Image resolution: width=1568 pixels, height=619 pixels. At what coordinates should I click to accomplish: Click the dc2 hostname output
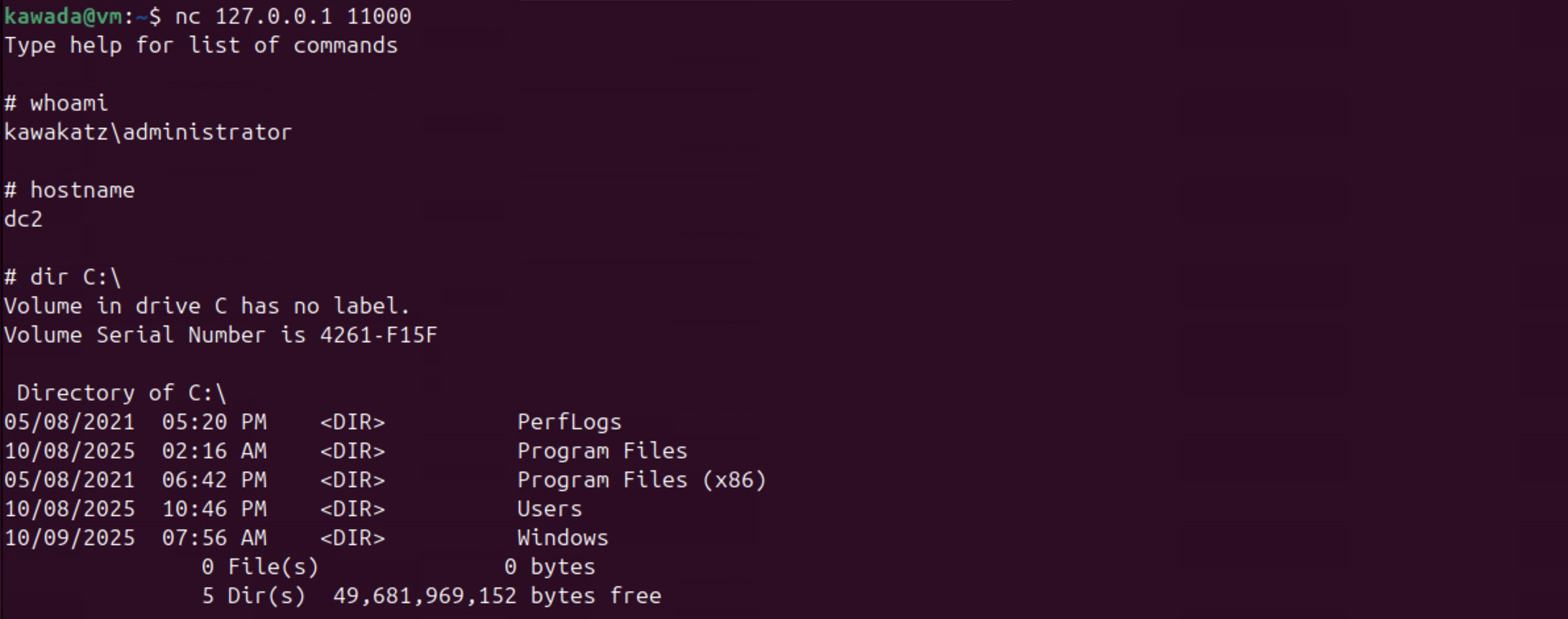24,219
